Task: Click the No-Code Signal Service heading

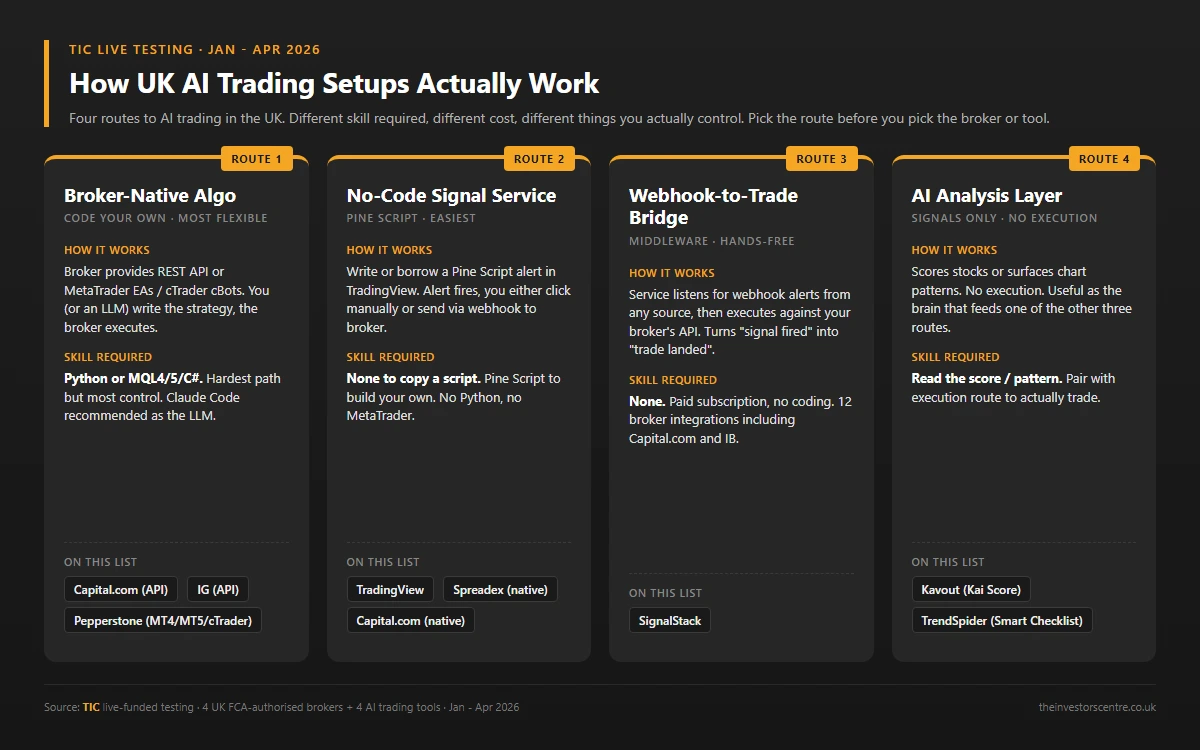Action: coord(451,196)
